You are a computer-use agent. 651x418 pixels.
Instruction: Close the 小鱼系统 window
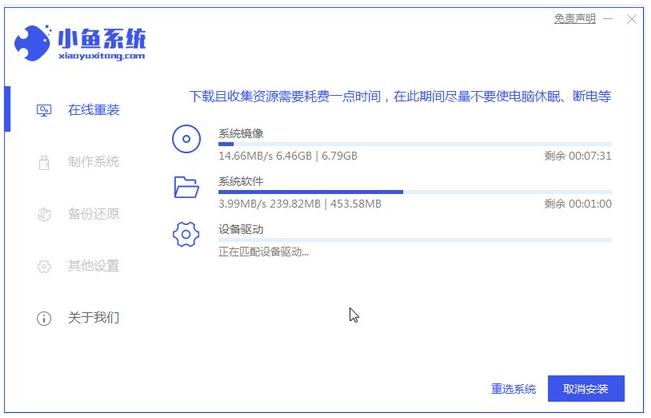coord(631,19)
